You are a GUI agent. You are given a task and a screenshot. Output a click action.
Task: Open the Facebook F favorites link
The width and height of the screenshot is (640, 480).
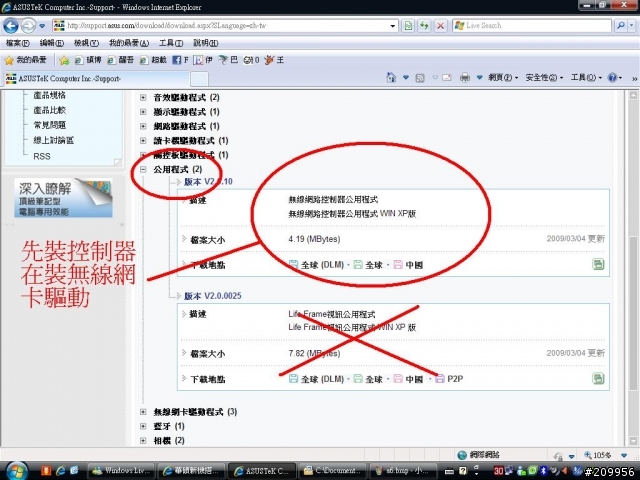point(180,60)
